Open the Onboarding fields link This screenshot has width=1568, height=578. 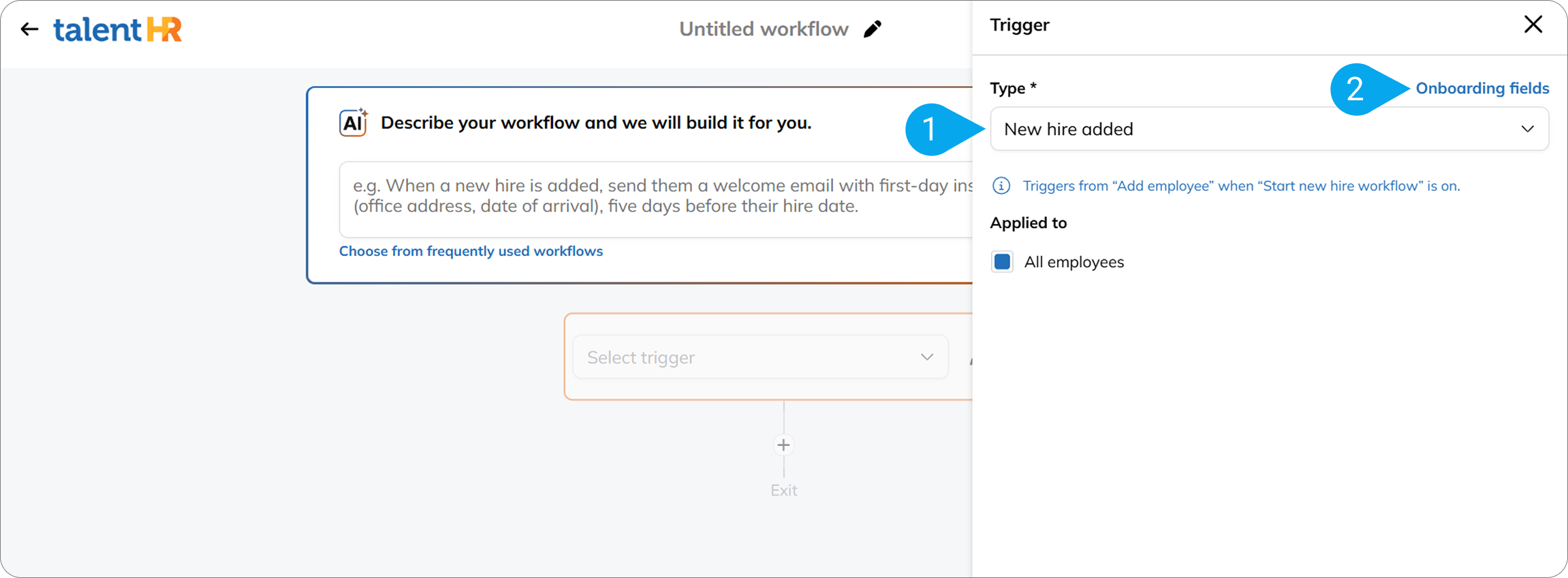tap(1482, 88)
